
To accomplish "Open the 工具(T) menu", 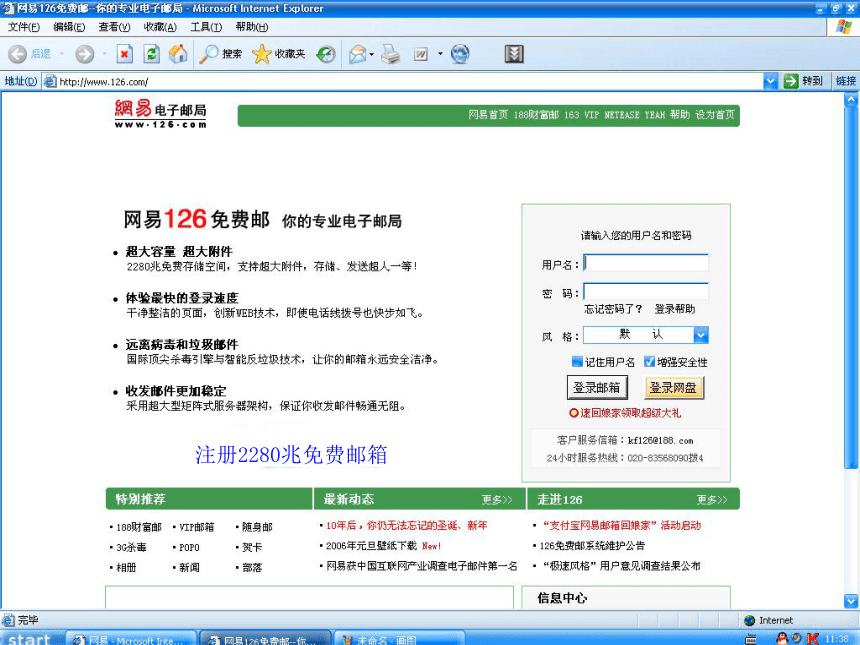I will click(x=206, y=27).
